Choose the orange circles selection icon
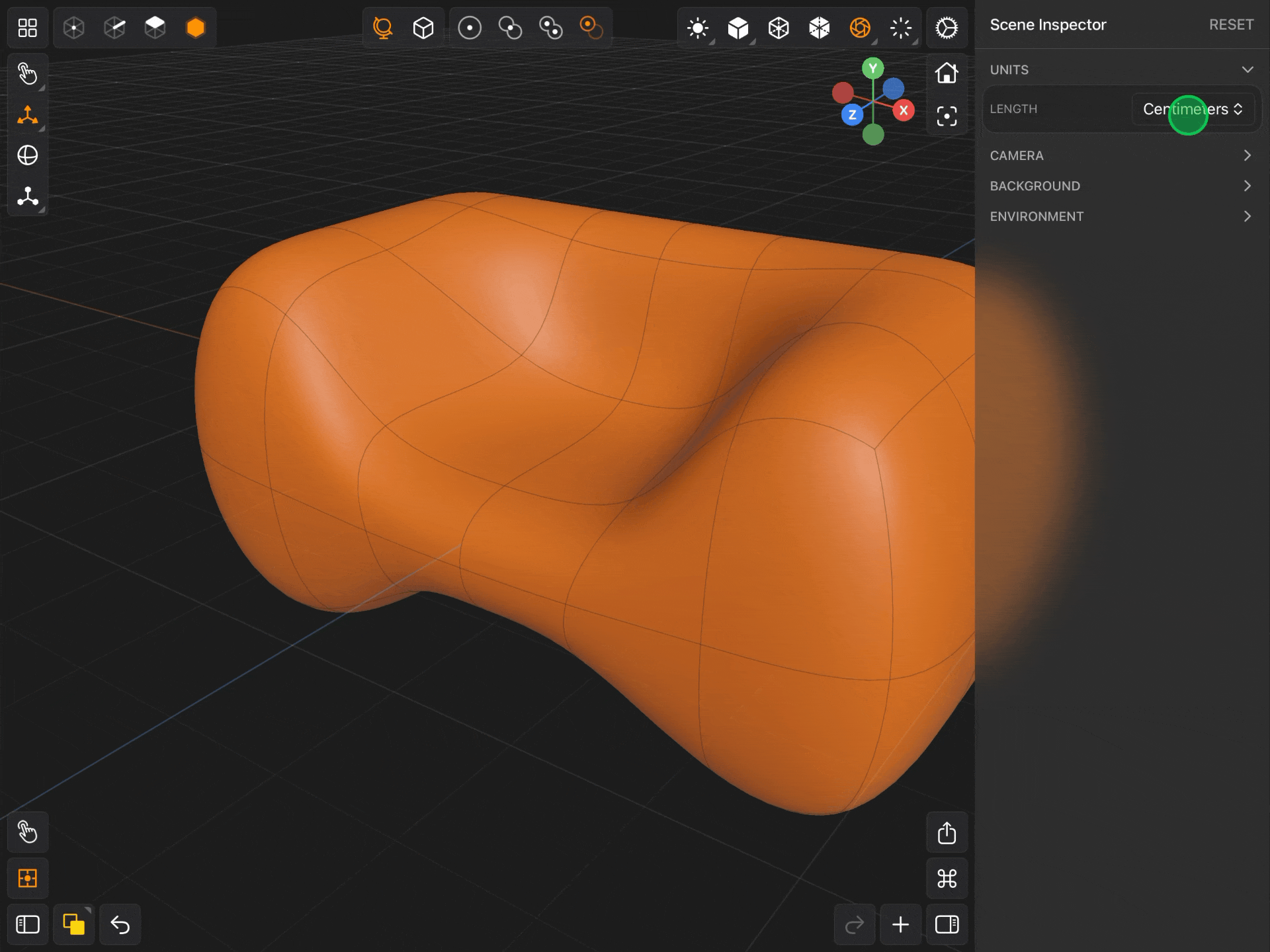The width and height of the screenshot is (1270, 952). pos(591,28)
